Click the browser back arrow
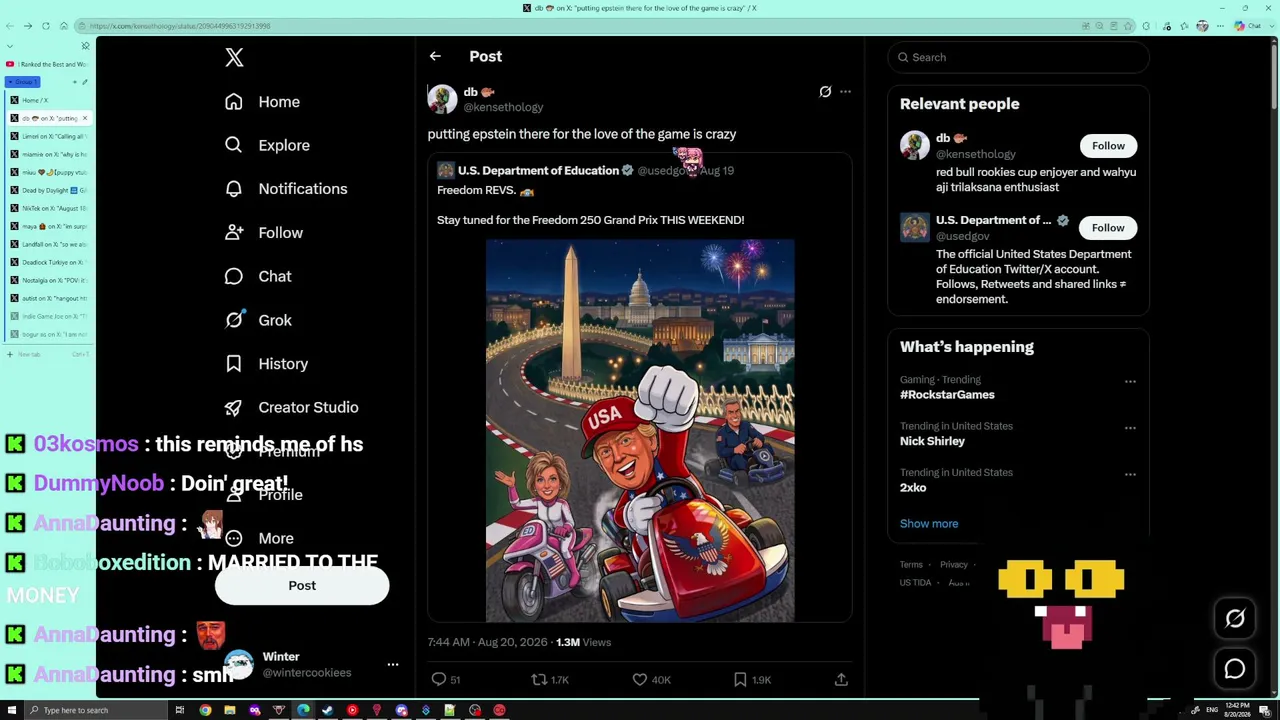1280x720 pixels. 10,26
